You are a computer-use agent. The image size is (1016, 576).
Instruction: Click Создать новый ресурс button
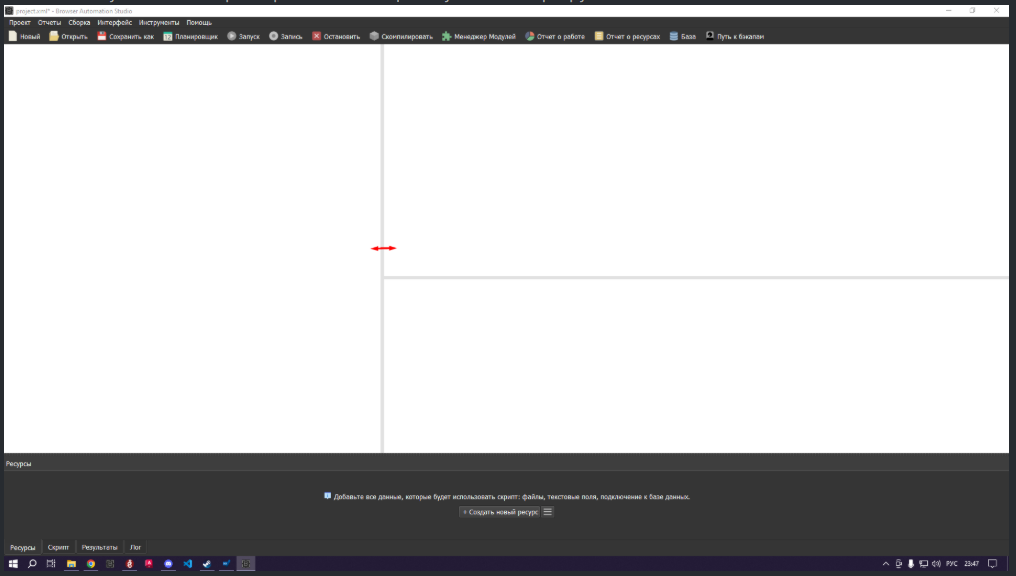(x=500, y=512)
